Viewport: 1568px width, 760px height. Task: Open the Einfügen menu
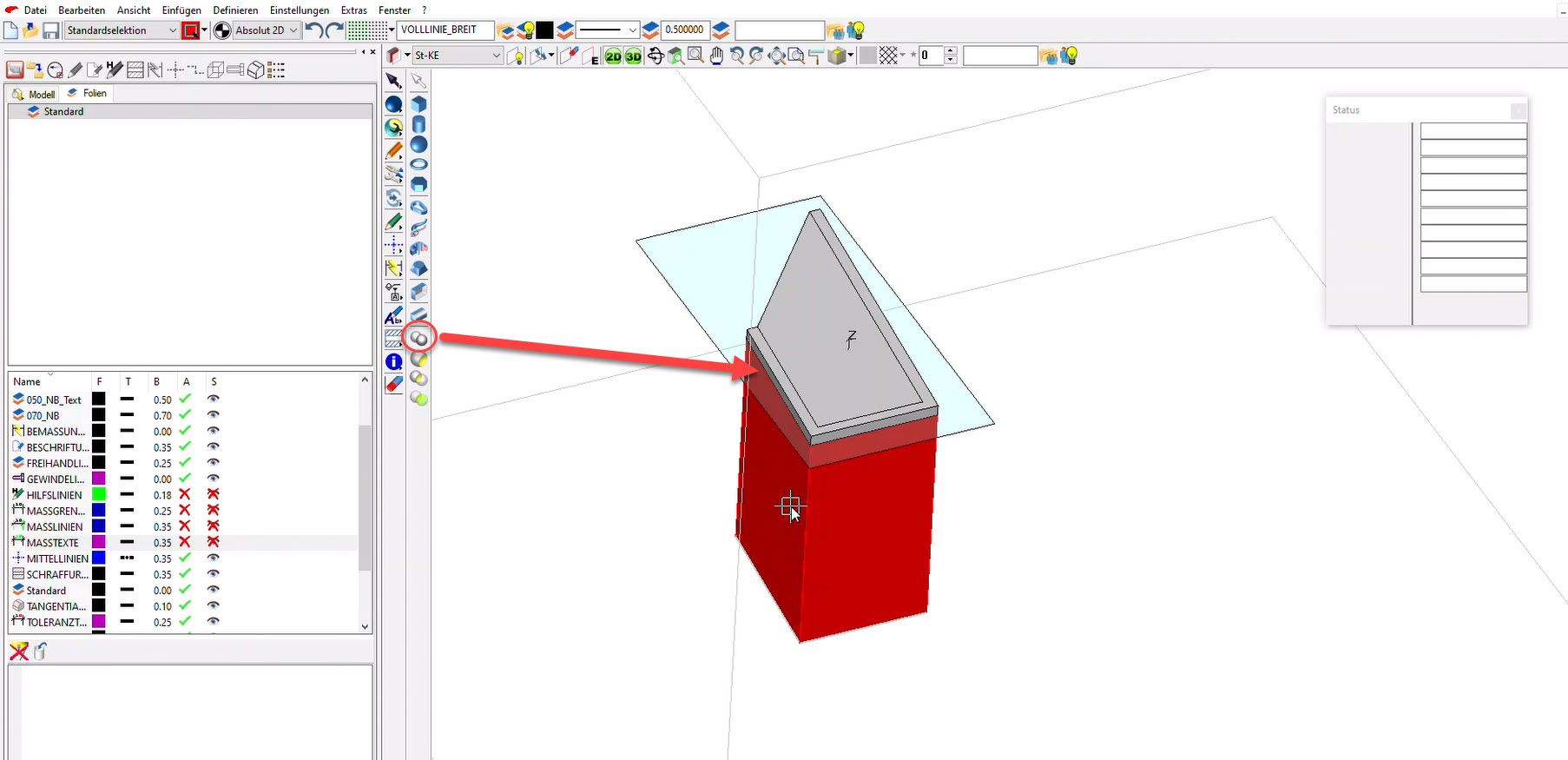[181, 10]
